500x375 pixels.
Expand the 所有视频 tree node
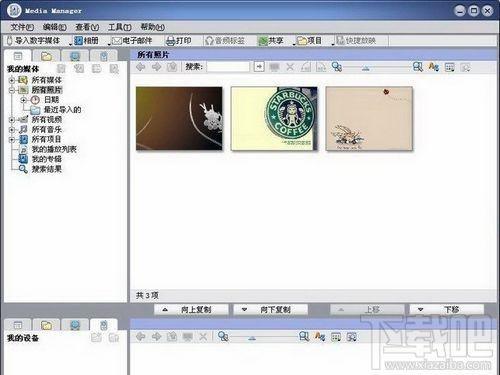(x=12, y=119)
